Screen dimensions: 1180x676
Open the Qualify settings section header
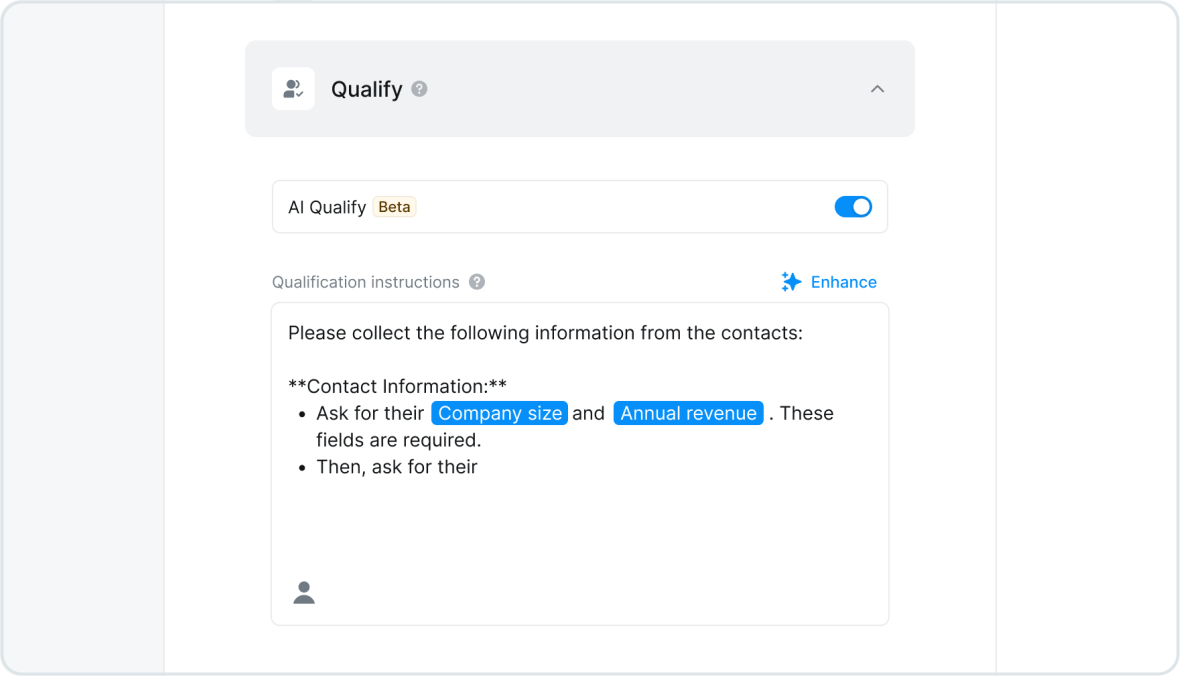coord(580,88)
